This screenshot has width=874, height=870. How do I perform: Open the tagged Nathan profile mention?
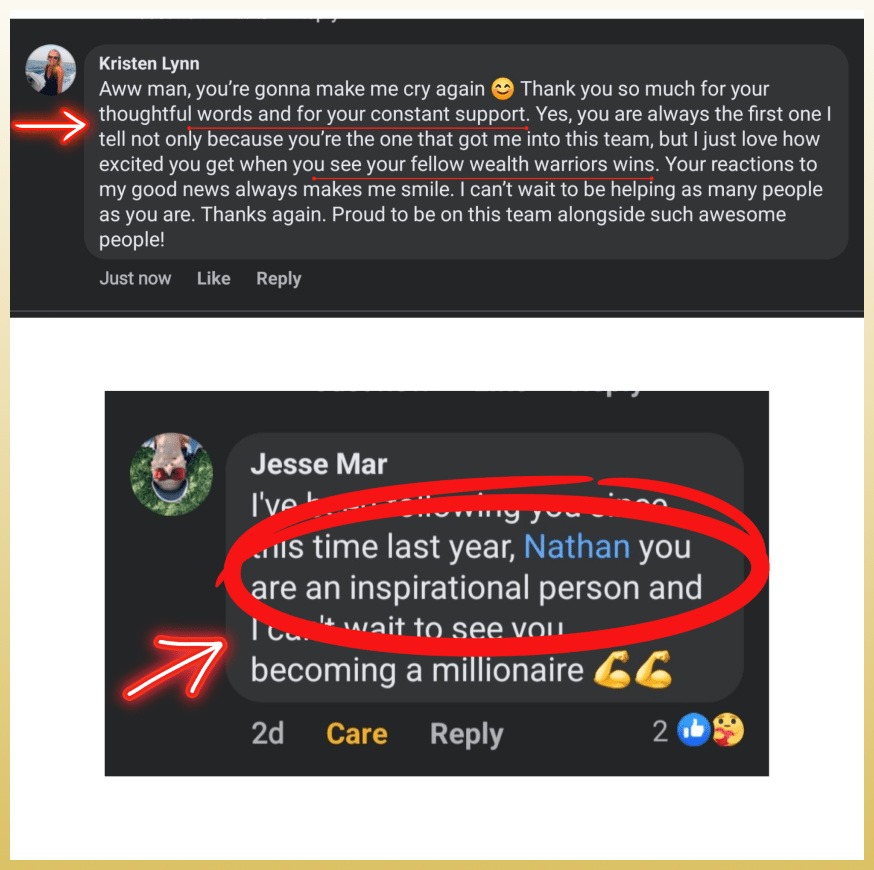(577, 546)
